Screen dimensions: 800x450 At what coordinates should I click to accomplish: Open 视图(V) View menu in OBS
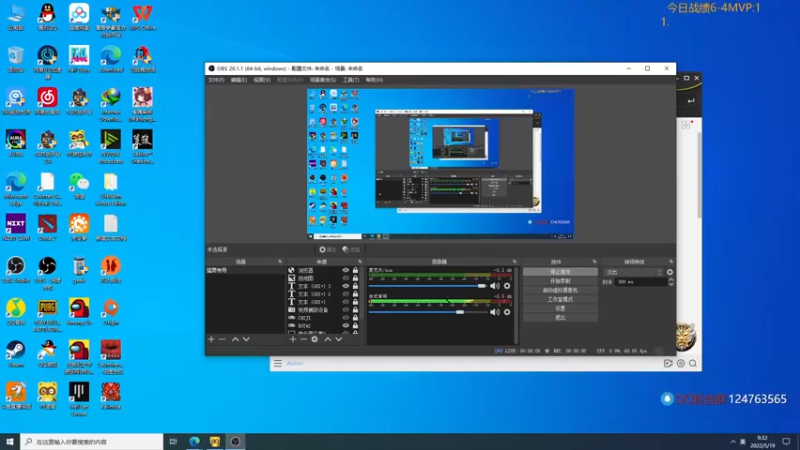(262, 80)
